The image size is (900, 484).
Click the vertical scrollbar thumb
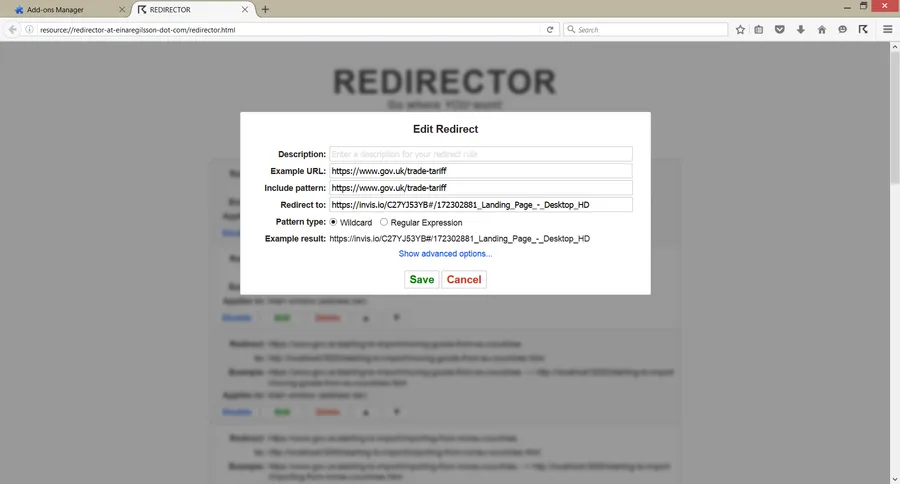click(x=895, y=119)
